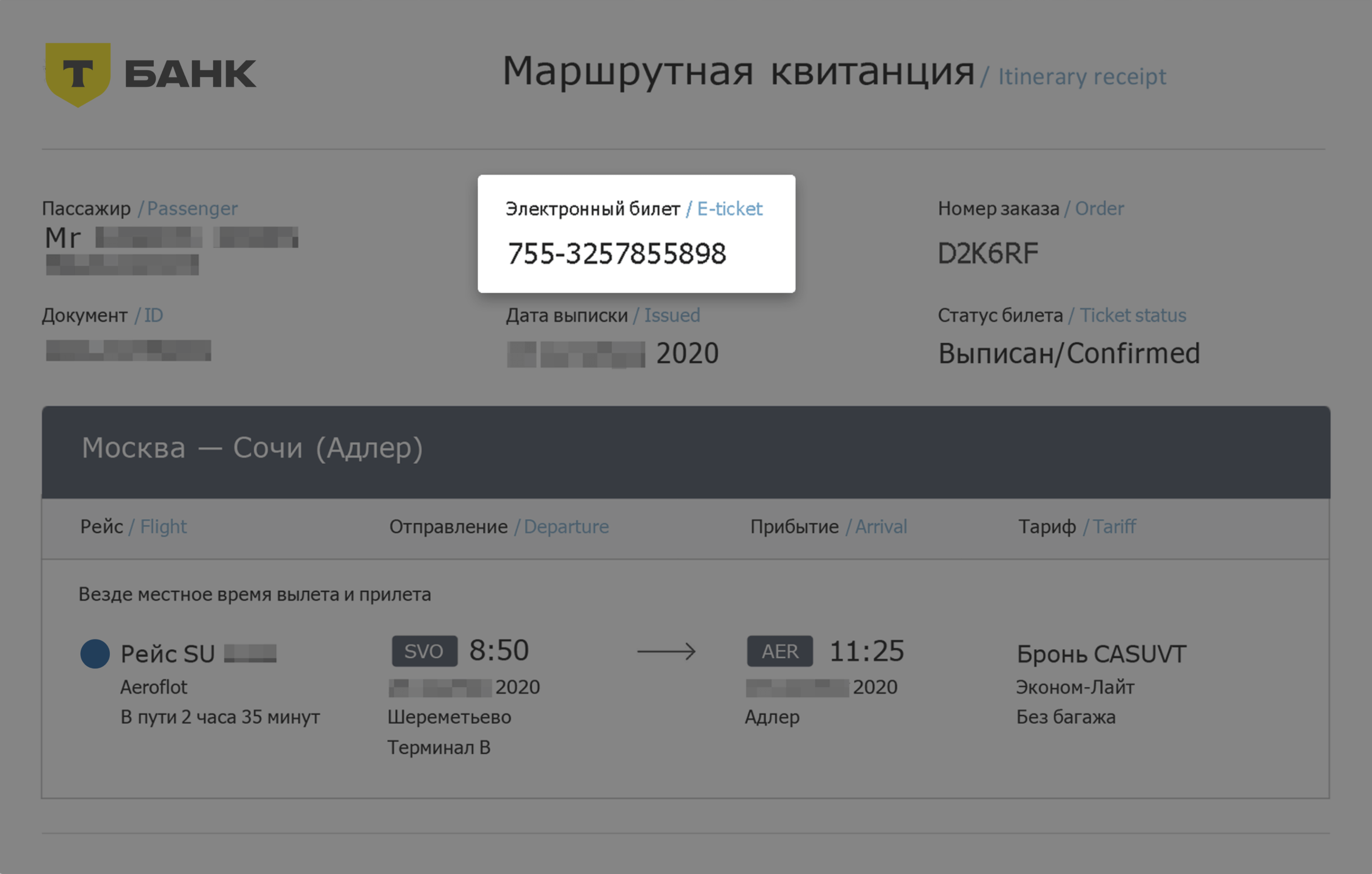Click the Терминал B text
This screenshot has width=1372, height=874.
[x=439, y=748]
